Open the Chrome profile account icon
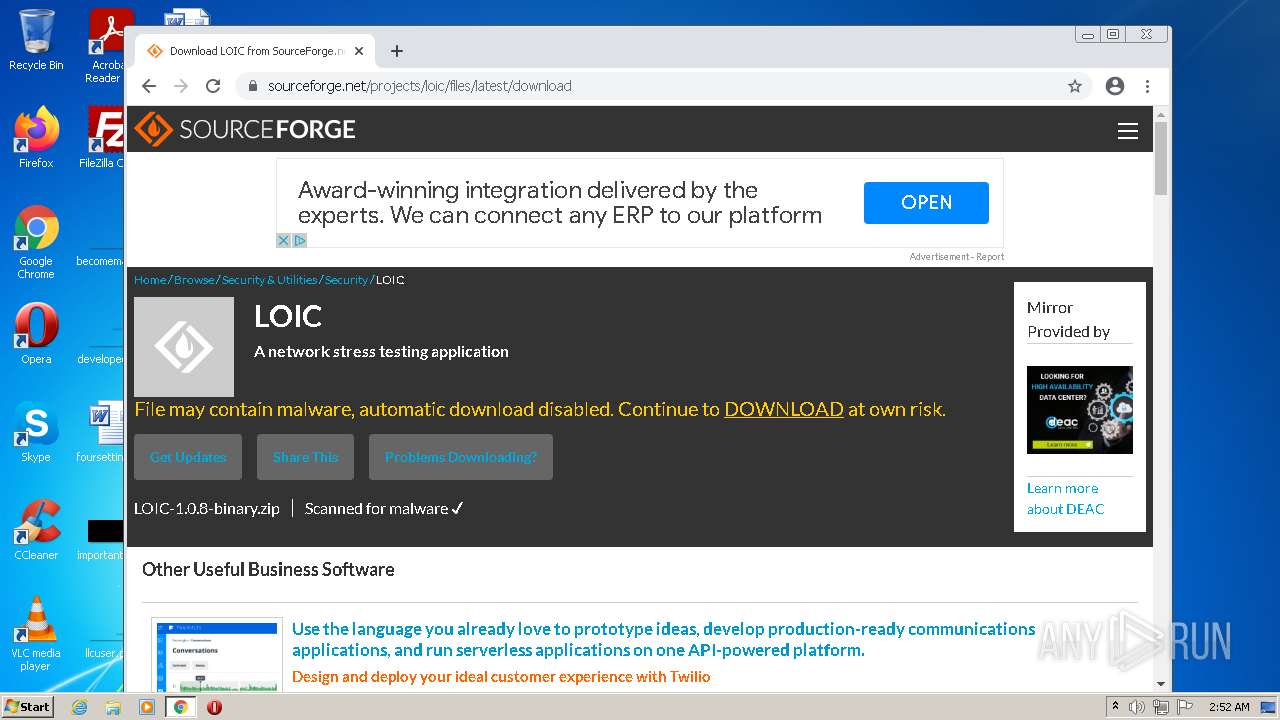 (1115, 86)
